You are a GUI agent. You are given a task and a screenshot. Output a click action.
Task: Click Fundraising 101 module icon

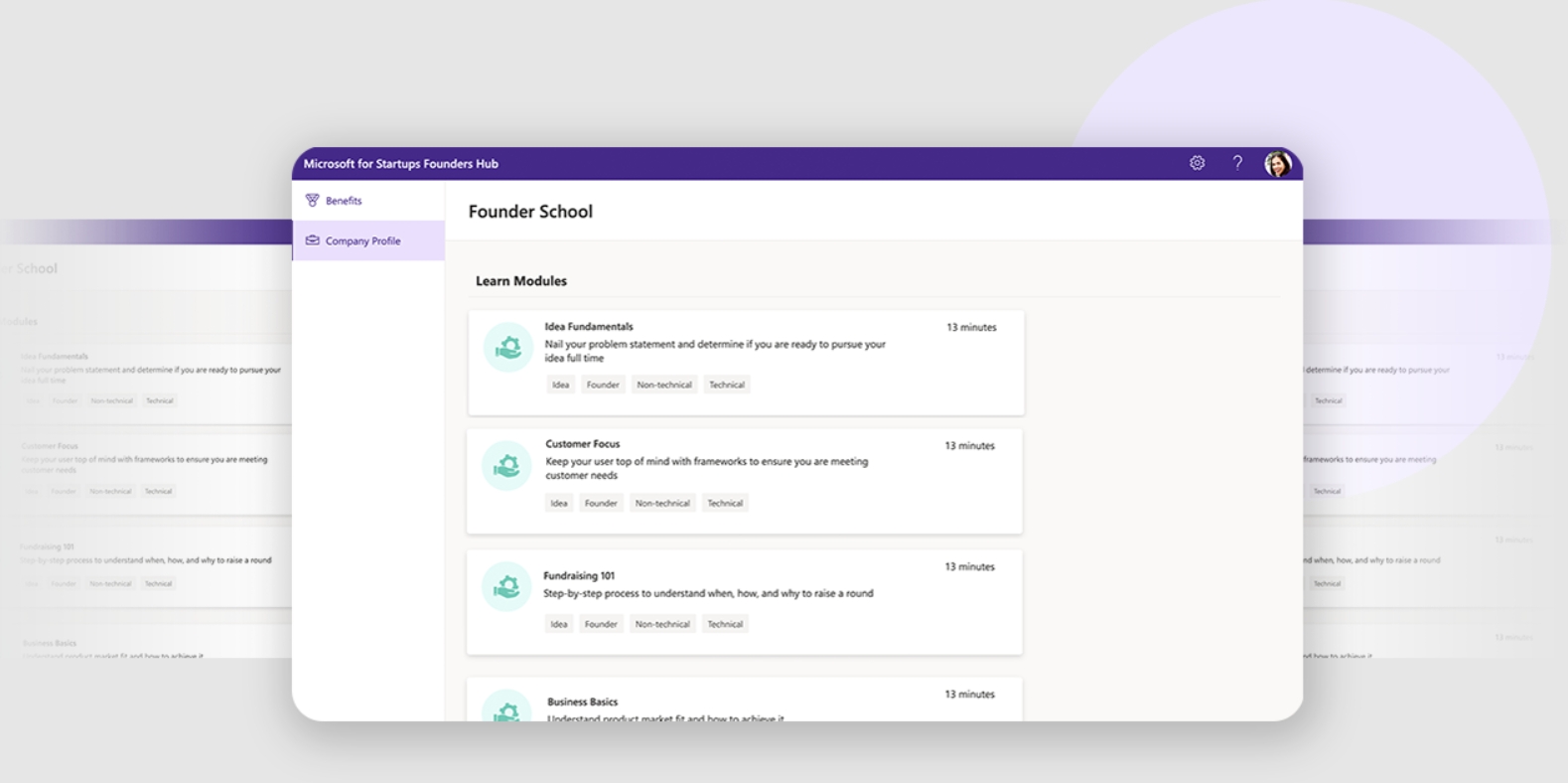click(x=506, y=586)
